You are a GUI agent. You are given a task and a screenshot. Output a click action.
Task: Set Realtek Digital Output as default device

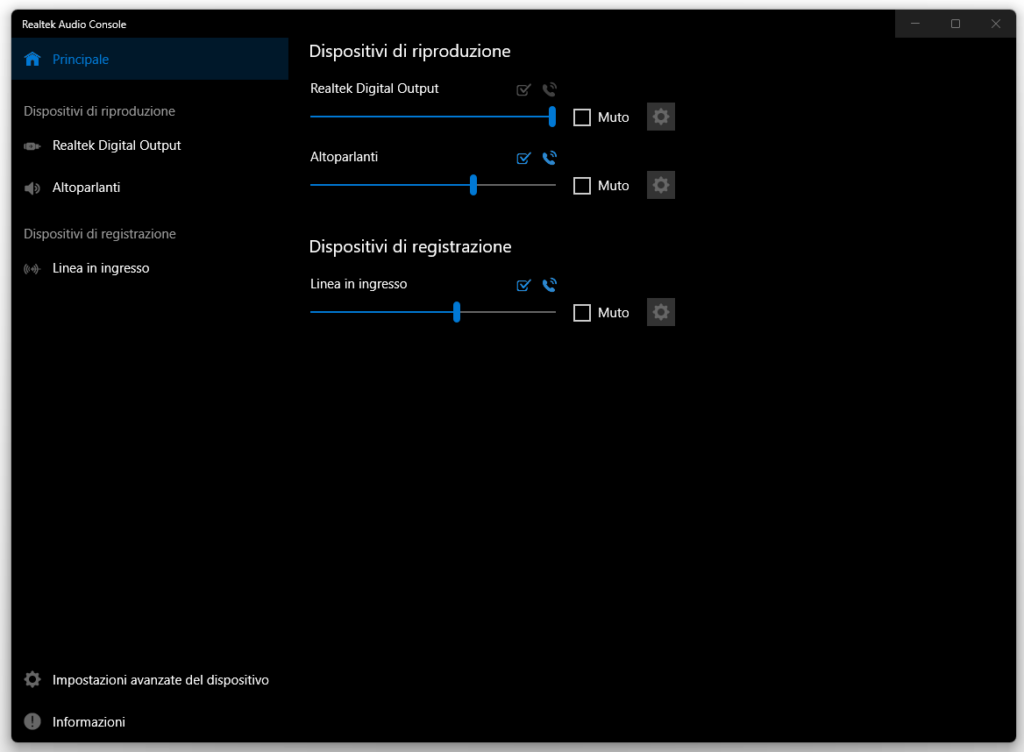pos(523,89)
